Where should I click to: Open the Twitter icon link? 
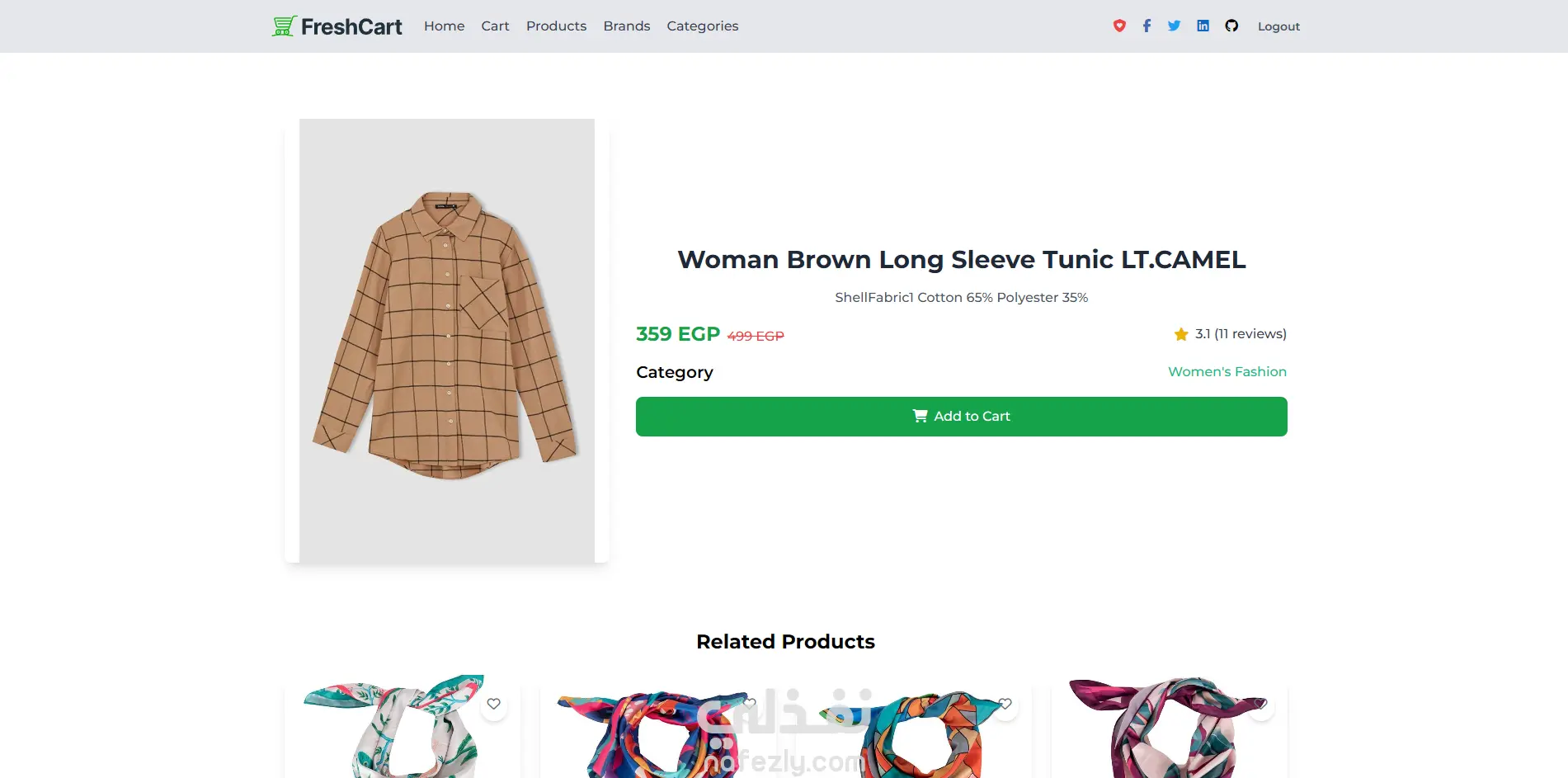(1174, 26)
